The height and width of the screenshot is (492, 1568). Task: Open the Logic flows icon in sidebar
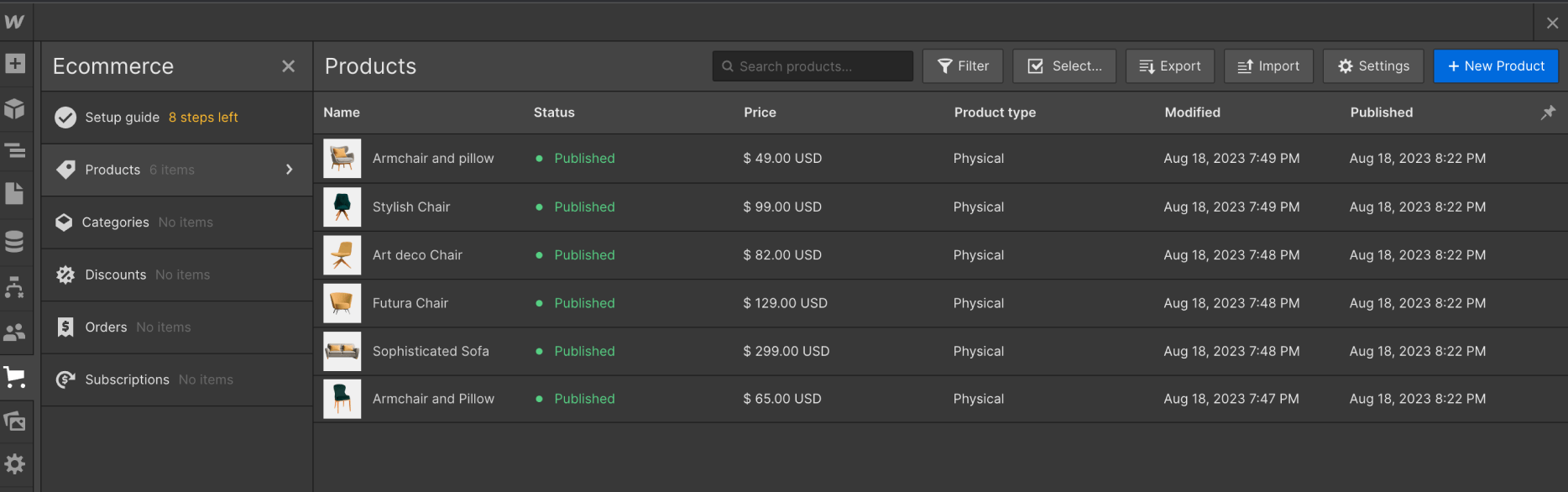15,287
